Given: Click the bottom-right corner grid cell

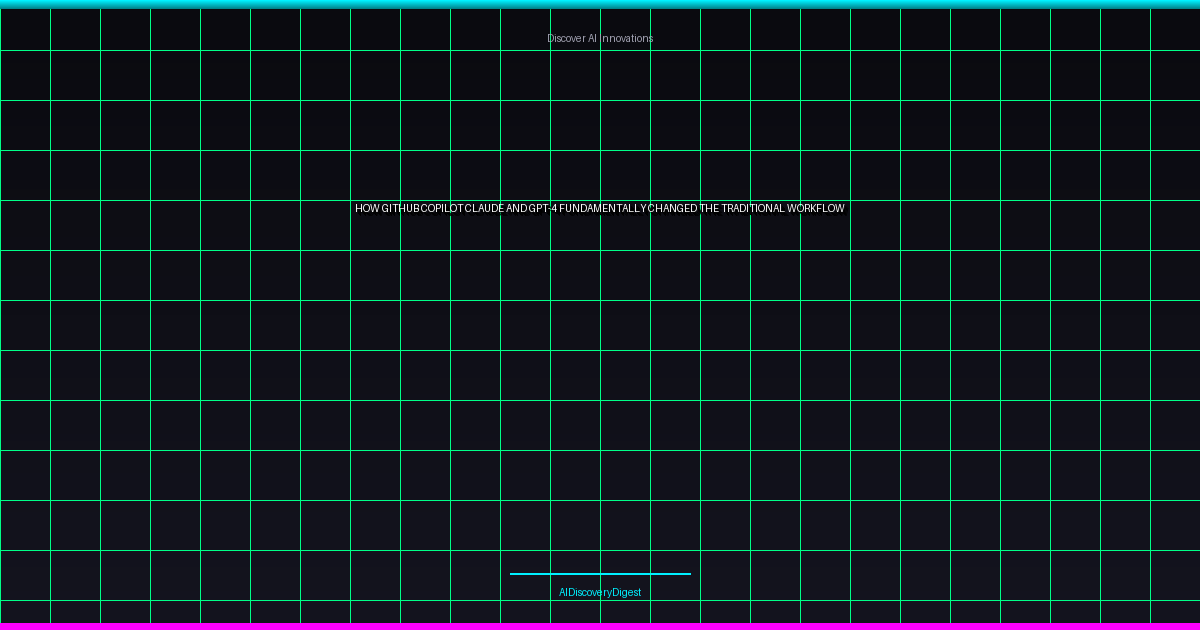Looking at the screenshot, I should point(1175,611).
